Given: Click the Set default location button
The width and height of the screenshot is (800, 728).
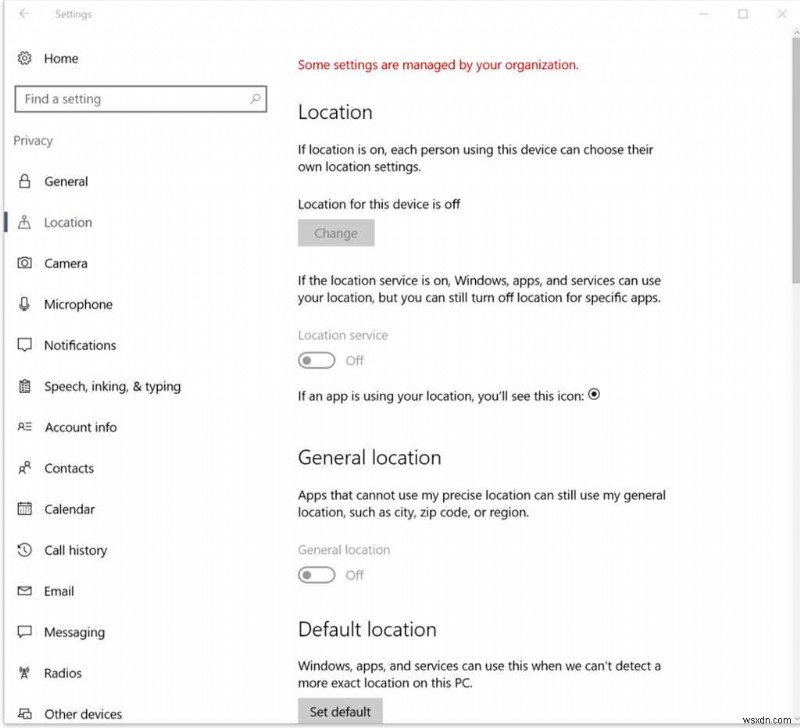Looking at the screenshot, I should tap(340, 712).
